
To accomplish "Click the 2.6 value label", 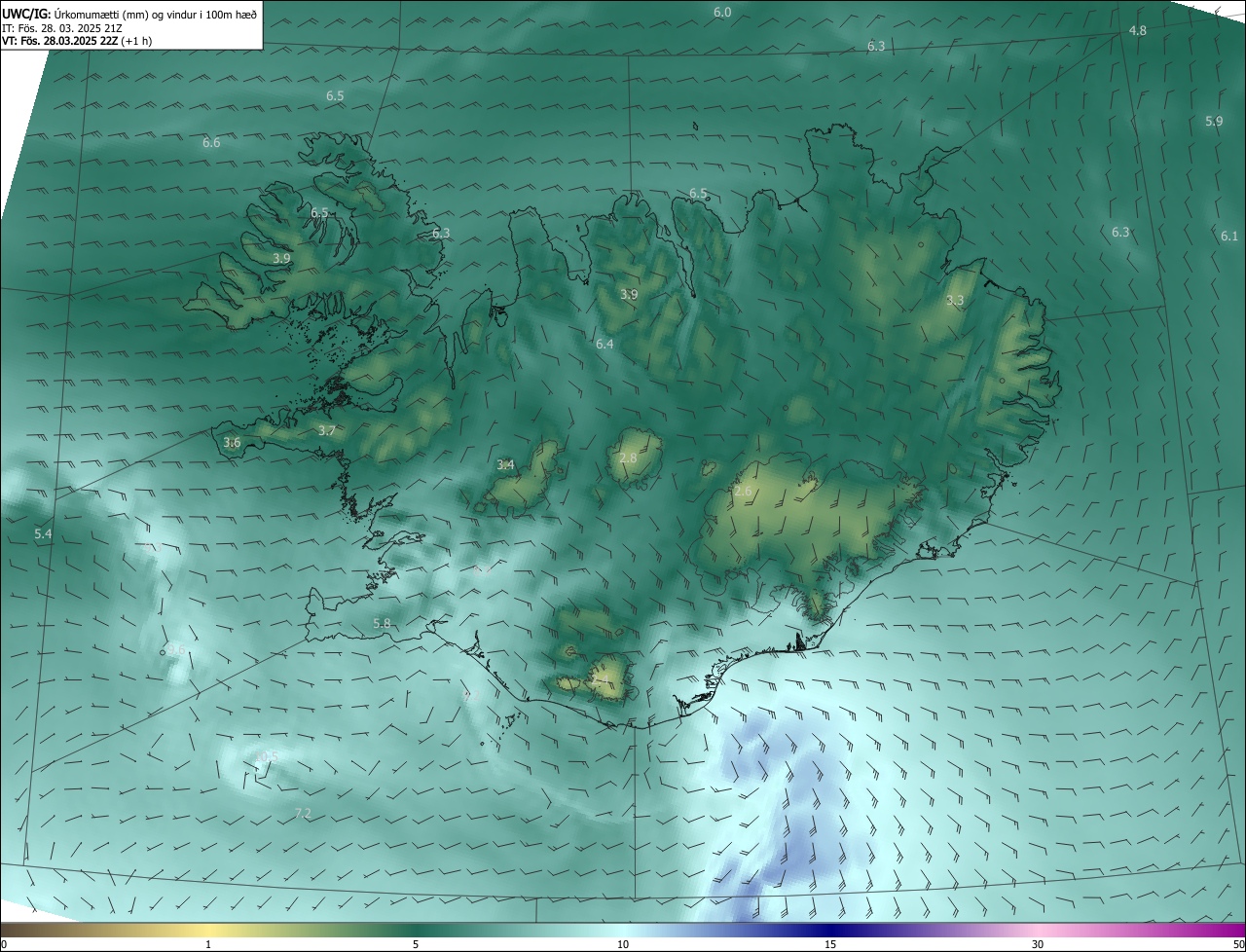I will [x=743, y=492].
